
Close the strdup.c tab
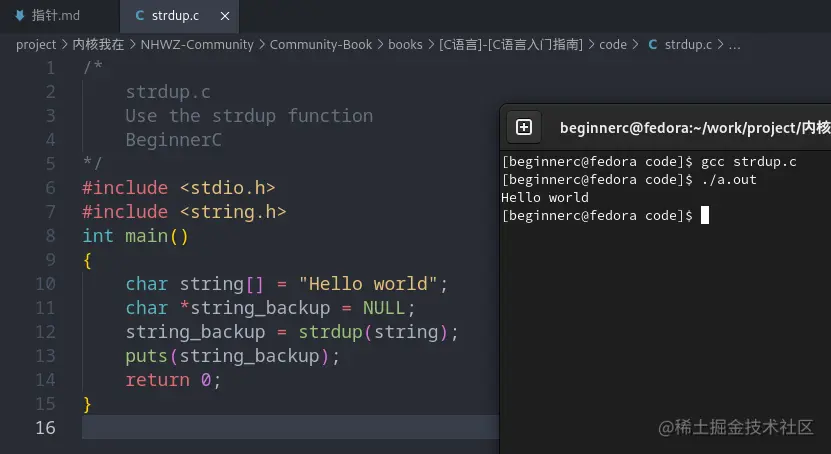(x=225, y=16)
